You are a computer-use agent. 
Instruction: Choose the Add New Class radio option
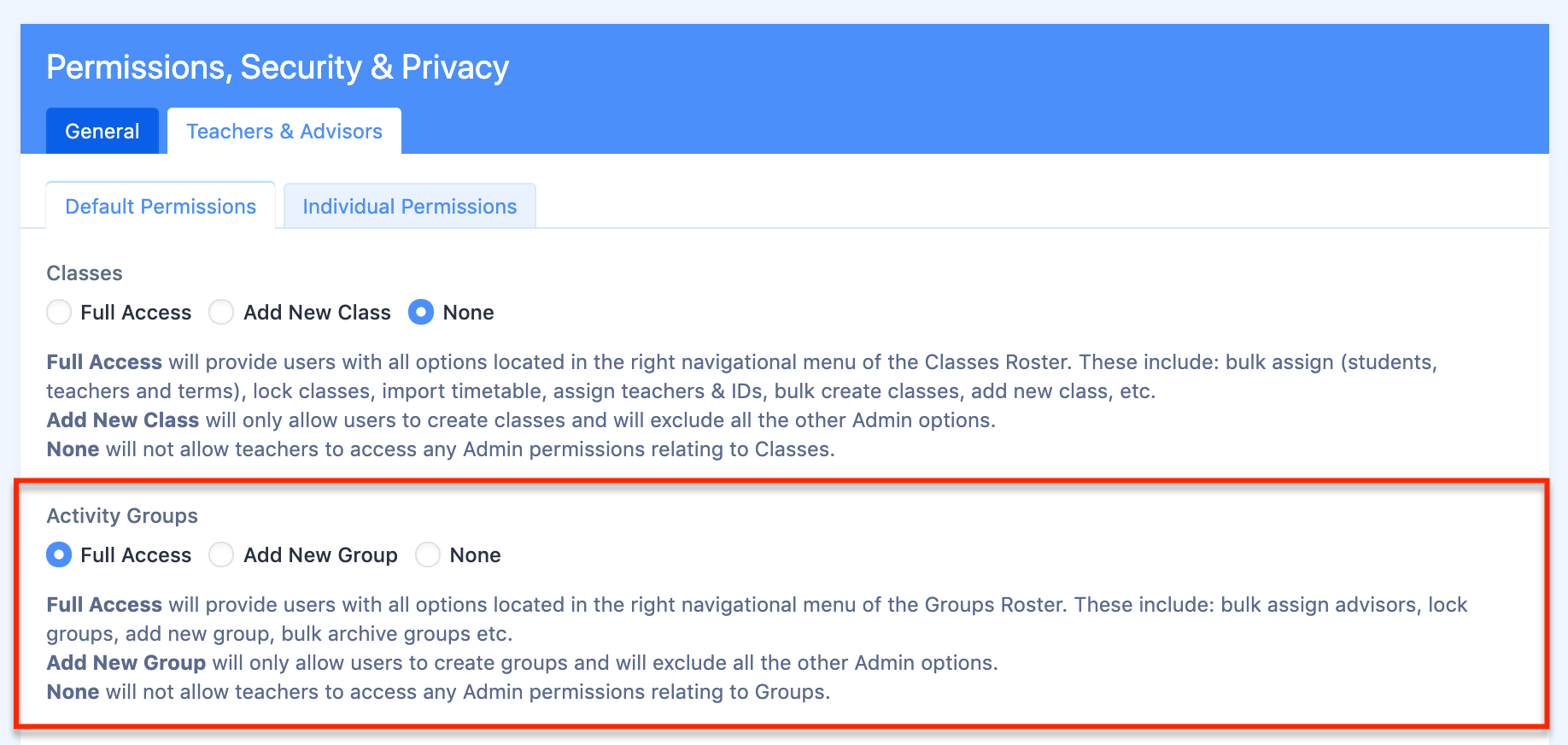tap(221, 313)
